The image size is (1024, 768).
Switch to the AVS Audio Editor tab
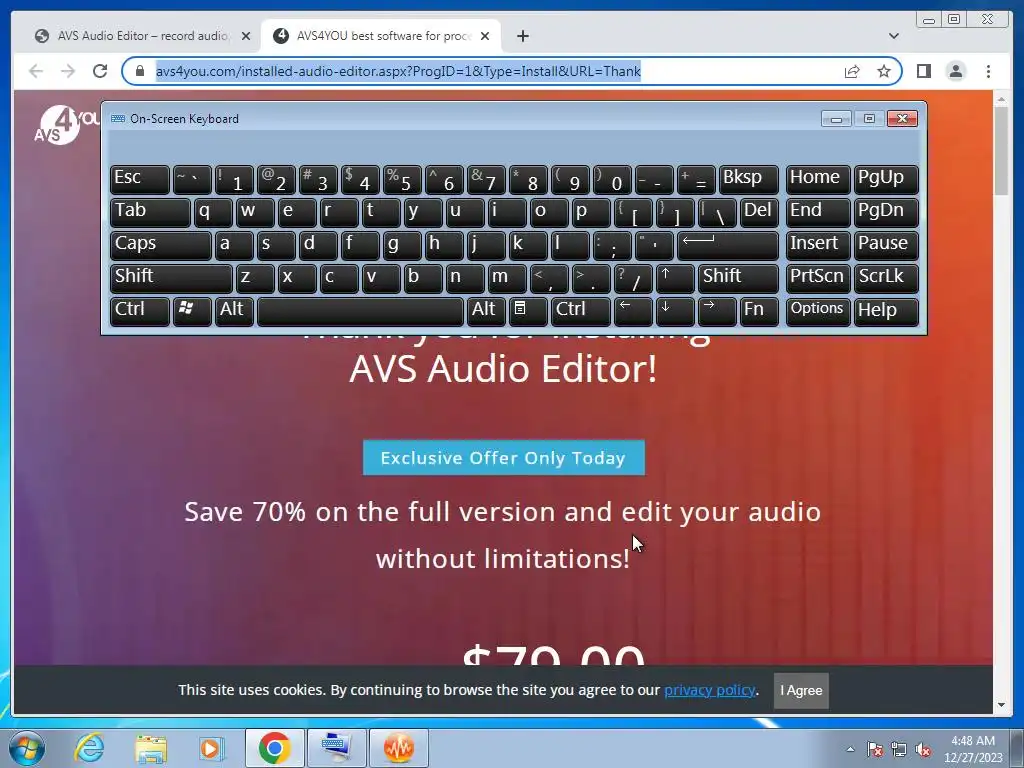tap(142, 36)
